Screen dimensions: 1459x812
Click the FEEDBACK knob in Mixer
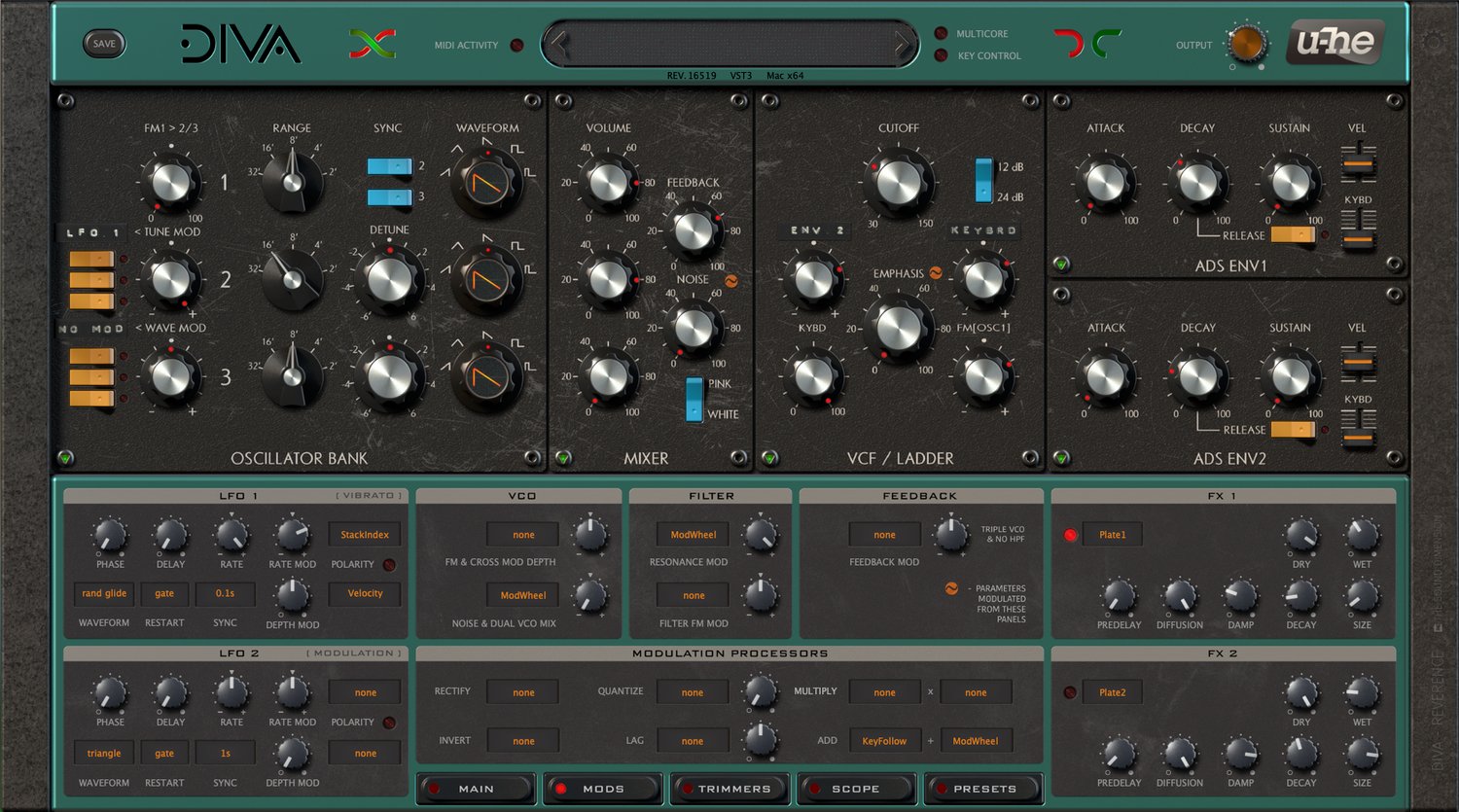pyautogui.click(x=694, y=230)
